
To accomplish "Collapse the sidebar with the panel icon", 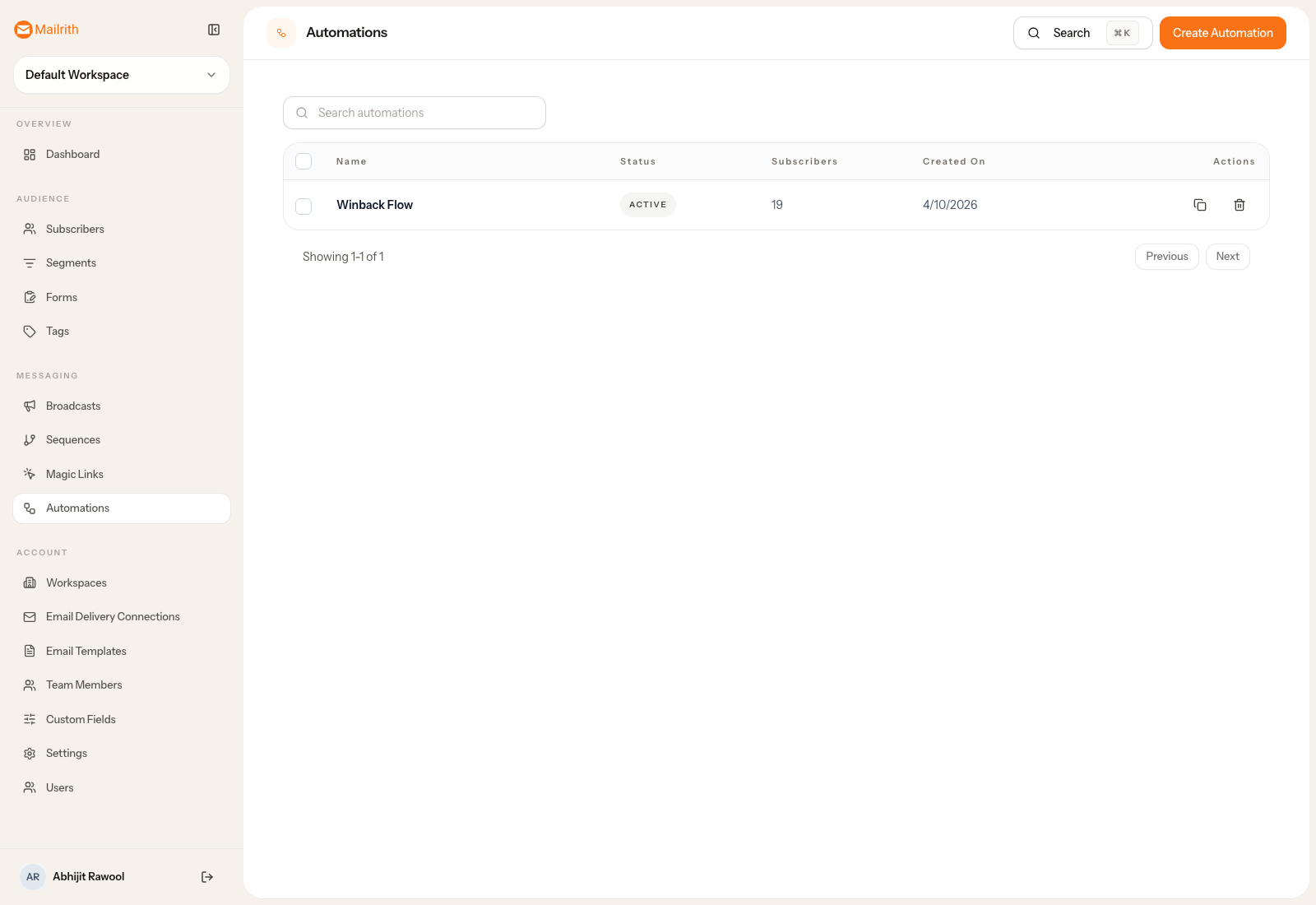I will [x=214, y=30].
